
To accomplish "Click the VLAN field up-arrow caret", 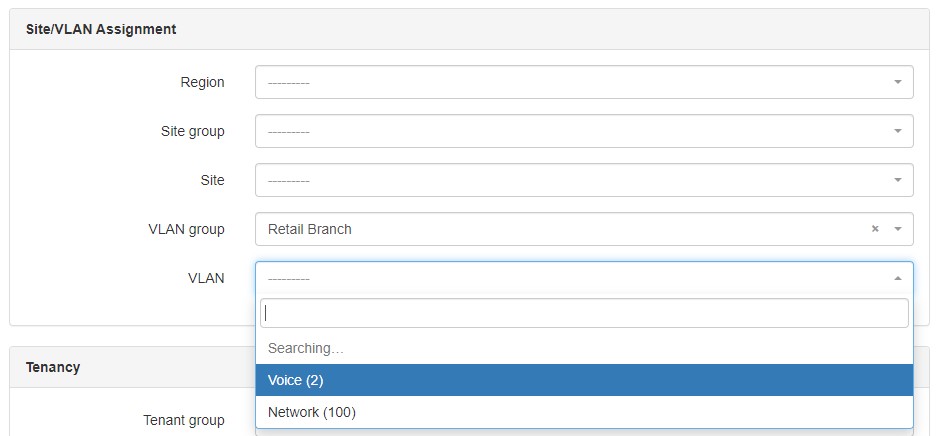I will coord(898,278).
